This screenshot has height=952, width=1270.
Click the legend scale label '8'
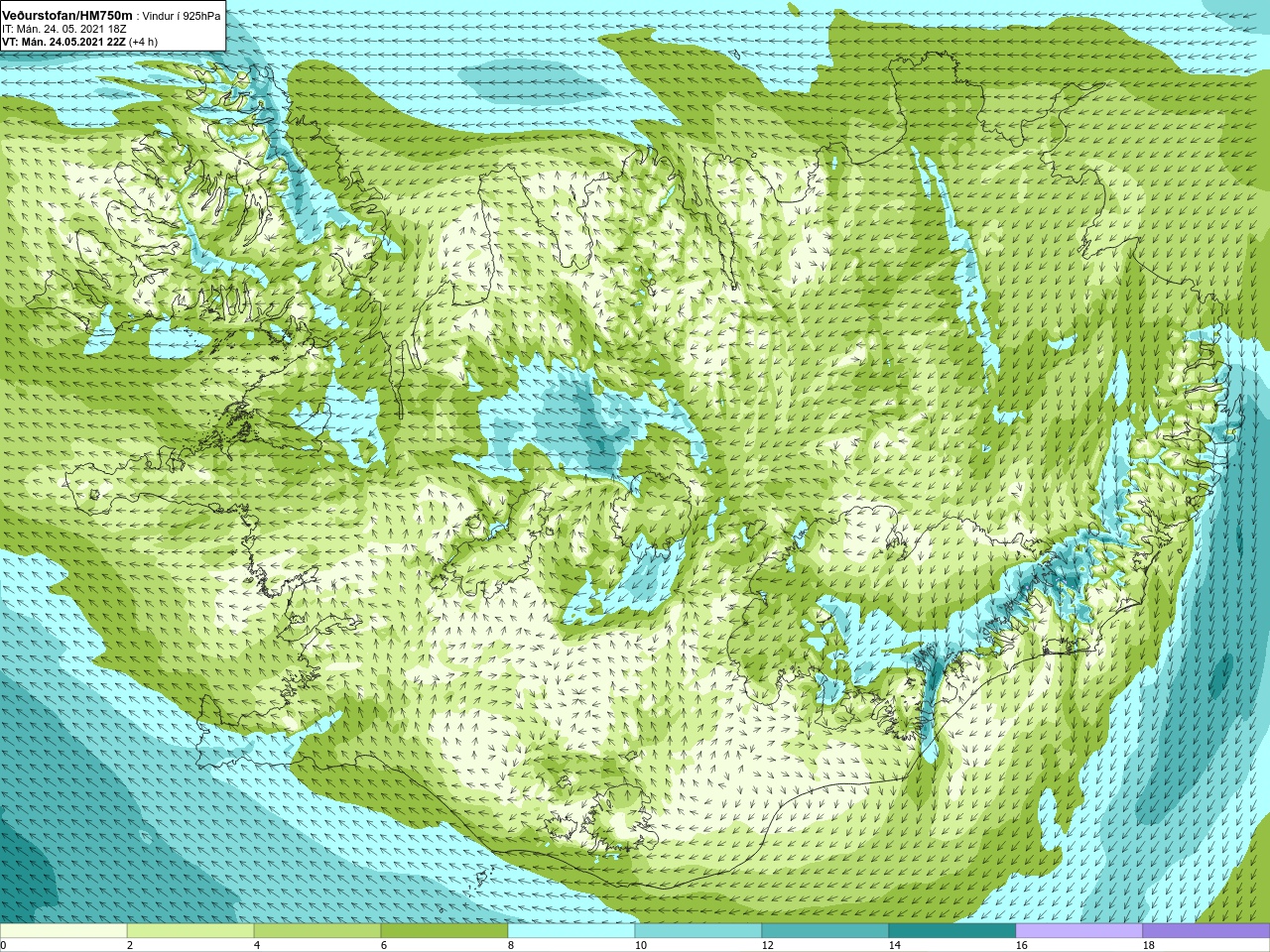pyautogui.click(x=511, y=945)
